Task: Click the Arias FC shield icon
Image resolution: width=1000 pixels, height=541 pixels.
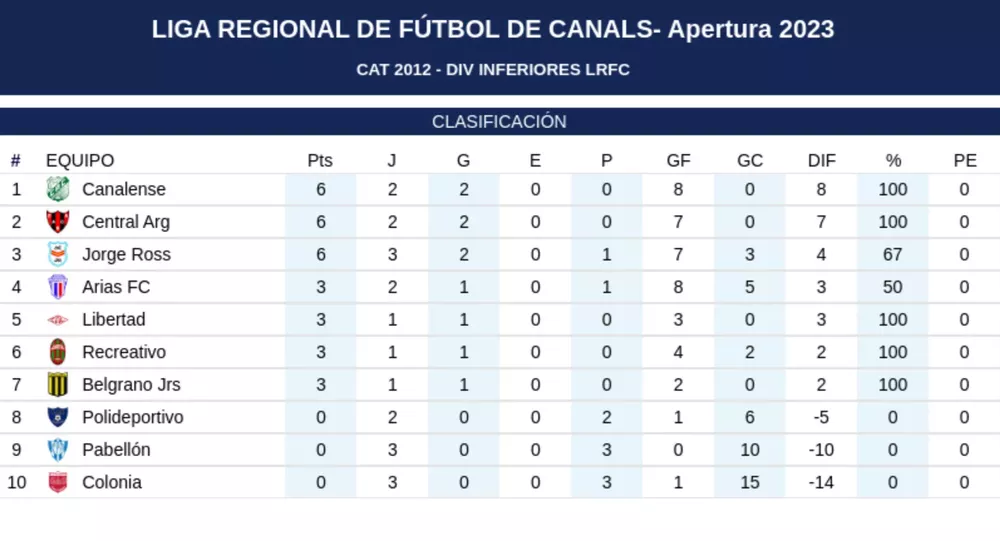Action: 58,287
